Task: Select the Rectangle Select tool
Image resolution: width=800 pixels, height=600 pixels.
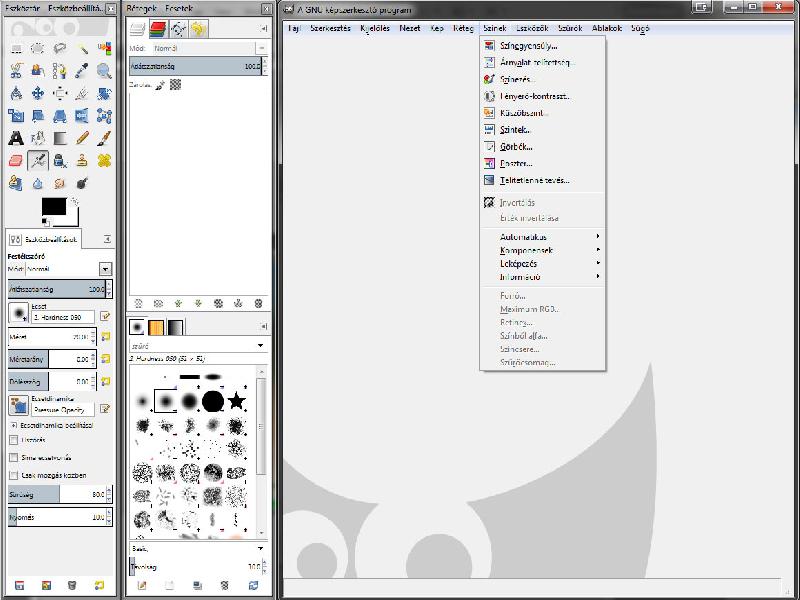Action: [16, 49]
